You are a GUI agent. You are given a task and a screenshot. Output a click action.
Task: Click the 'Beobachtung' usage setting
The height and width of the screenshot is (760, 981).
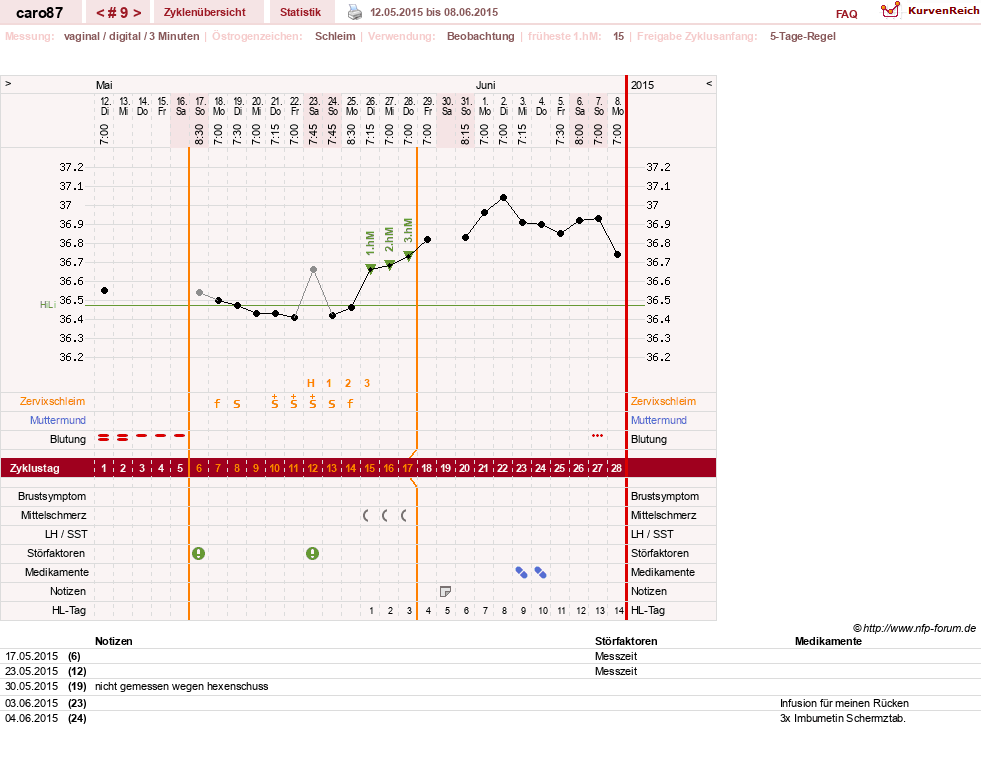[x=480, y=36]
